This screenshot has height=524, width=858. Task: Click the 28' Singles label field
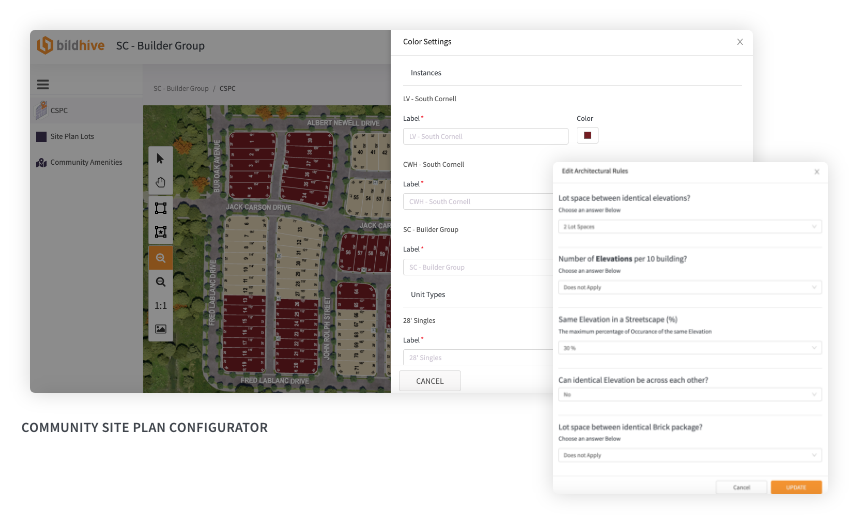click(478, 357)
